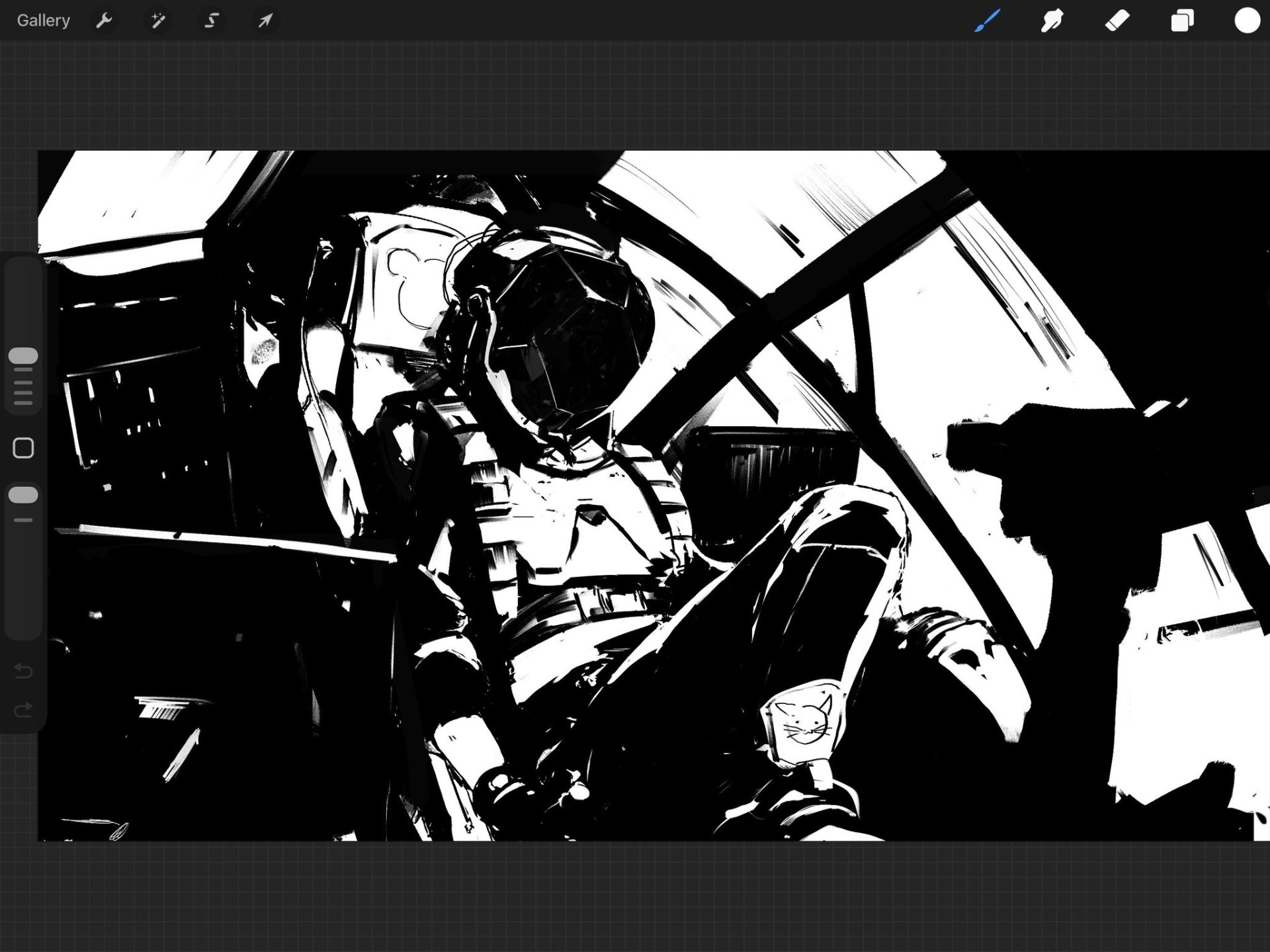Tap the square Modify button in sidebar

tap(23, 448)
